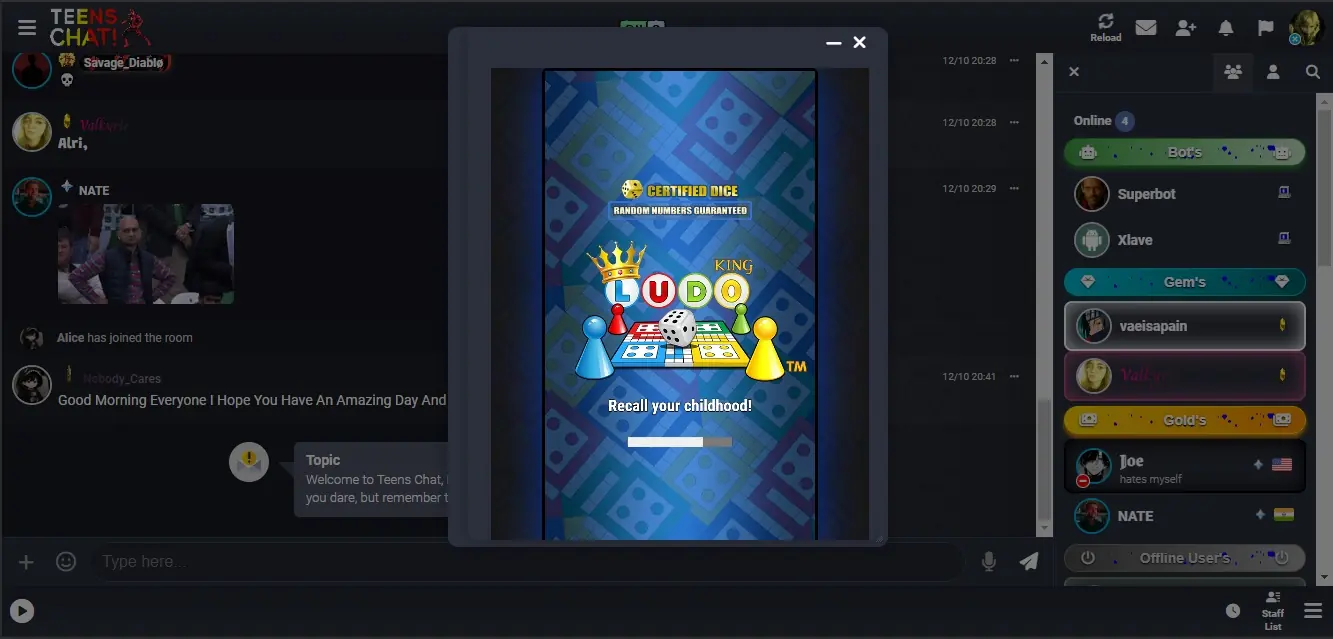Image resolution: width=1333 pixels, height=639 pixels.
Task: Open options menu for Savage_Diablo's 20:28 message
Action: [x=1014, y=61]
